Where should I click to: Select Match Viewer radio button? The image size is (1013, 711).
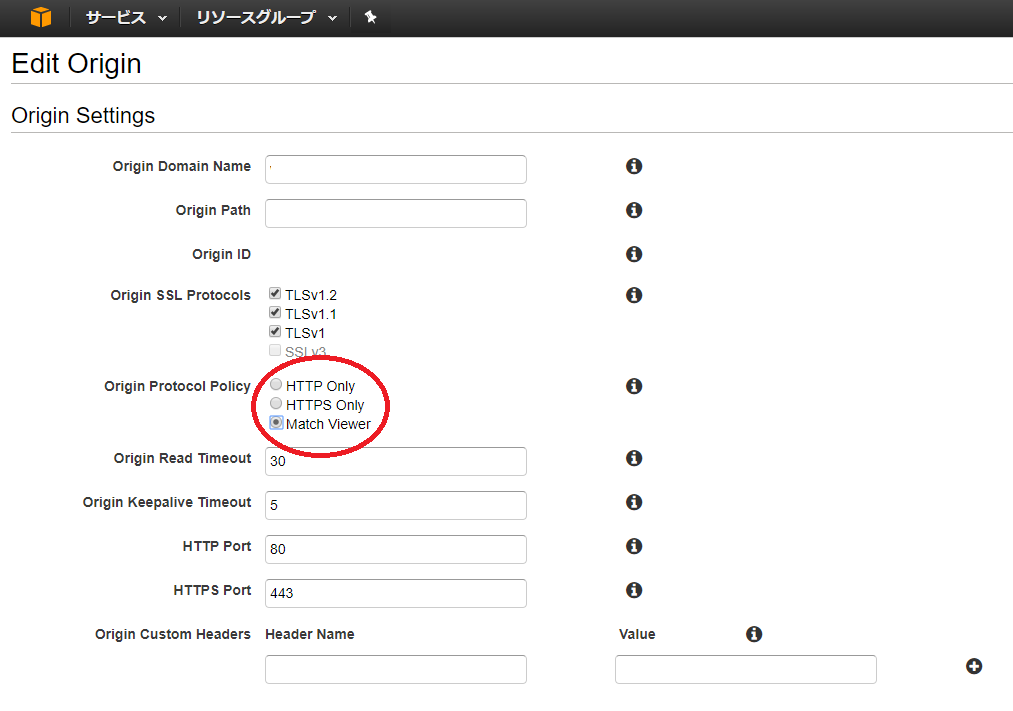point(276,422)
